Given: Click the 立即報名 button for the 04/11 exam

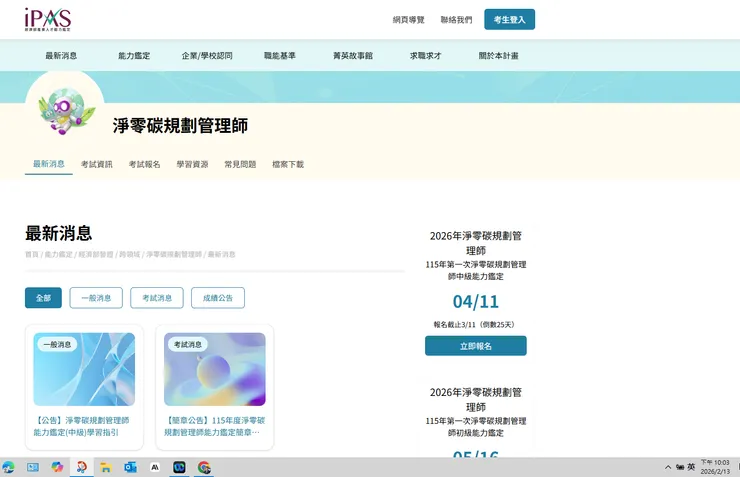Looking at the screenshot, I should tap(476, 346).
